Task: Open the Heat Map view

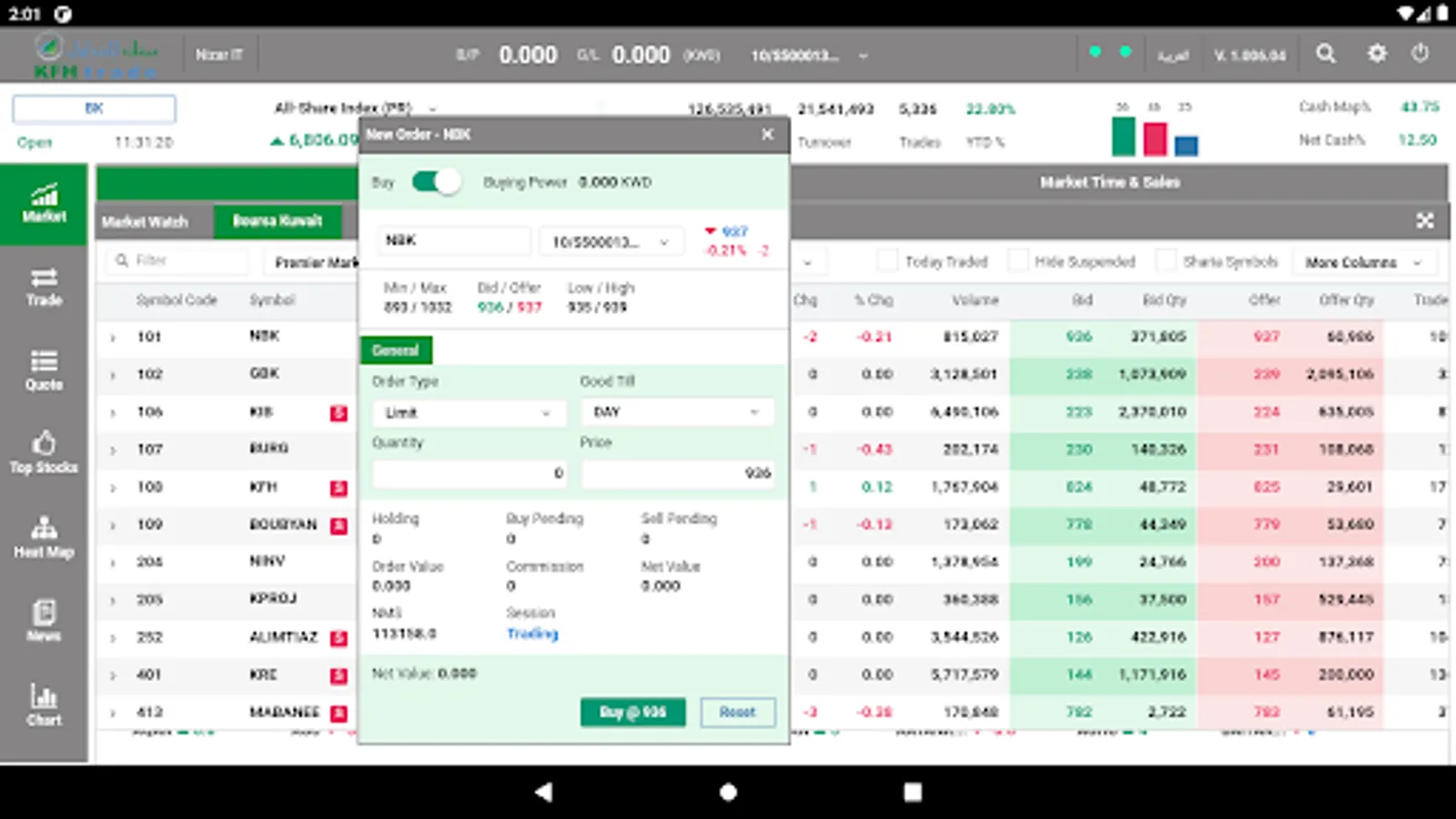Action: (44, 537)
